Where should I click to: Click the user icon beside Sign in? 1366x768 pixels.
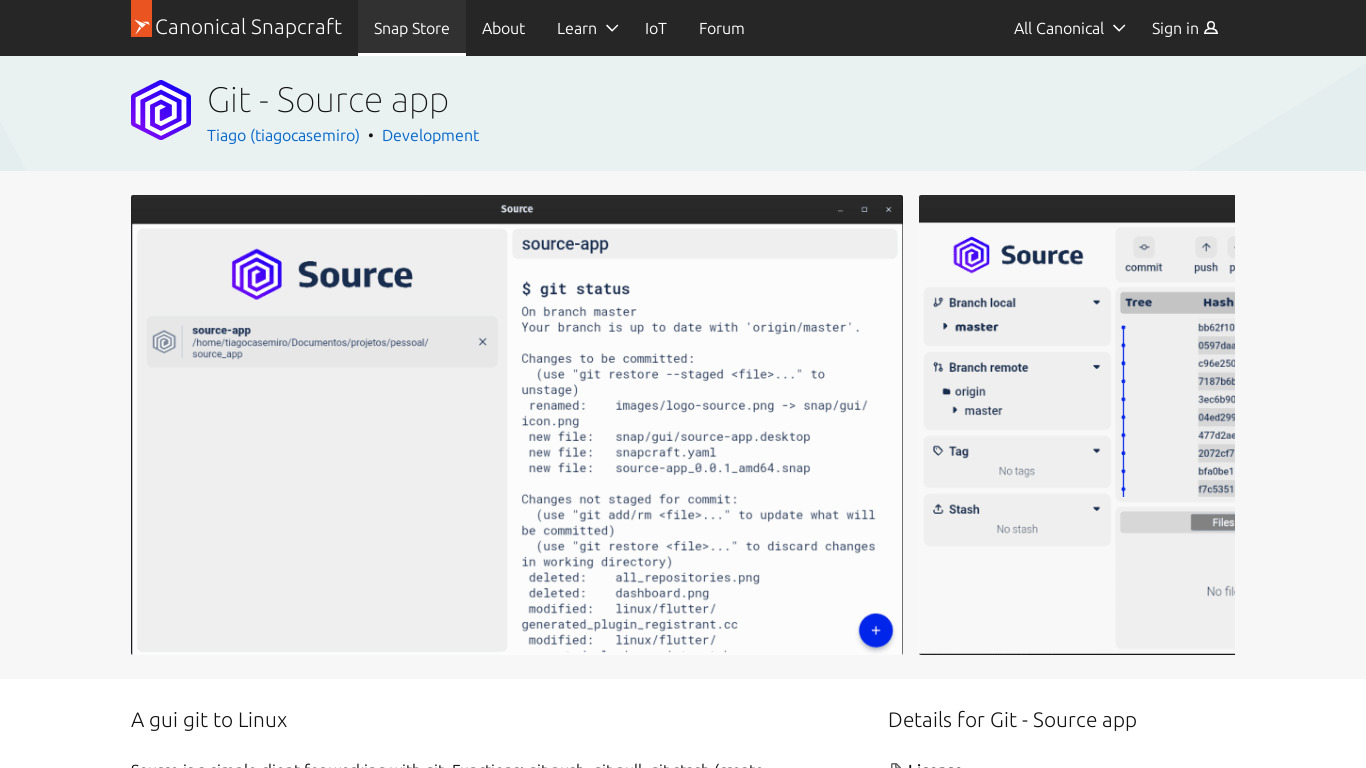[1211, 28]
